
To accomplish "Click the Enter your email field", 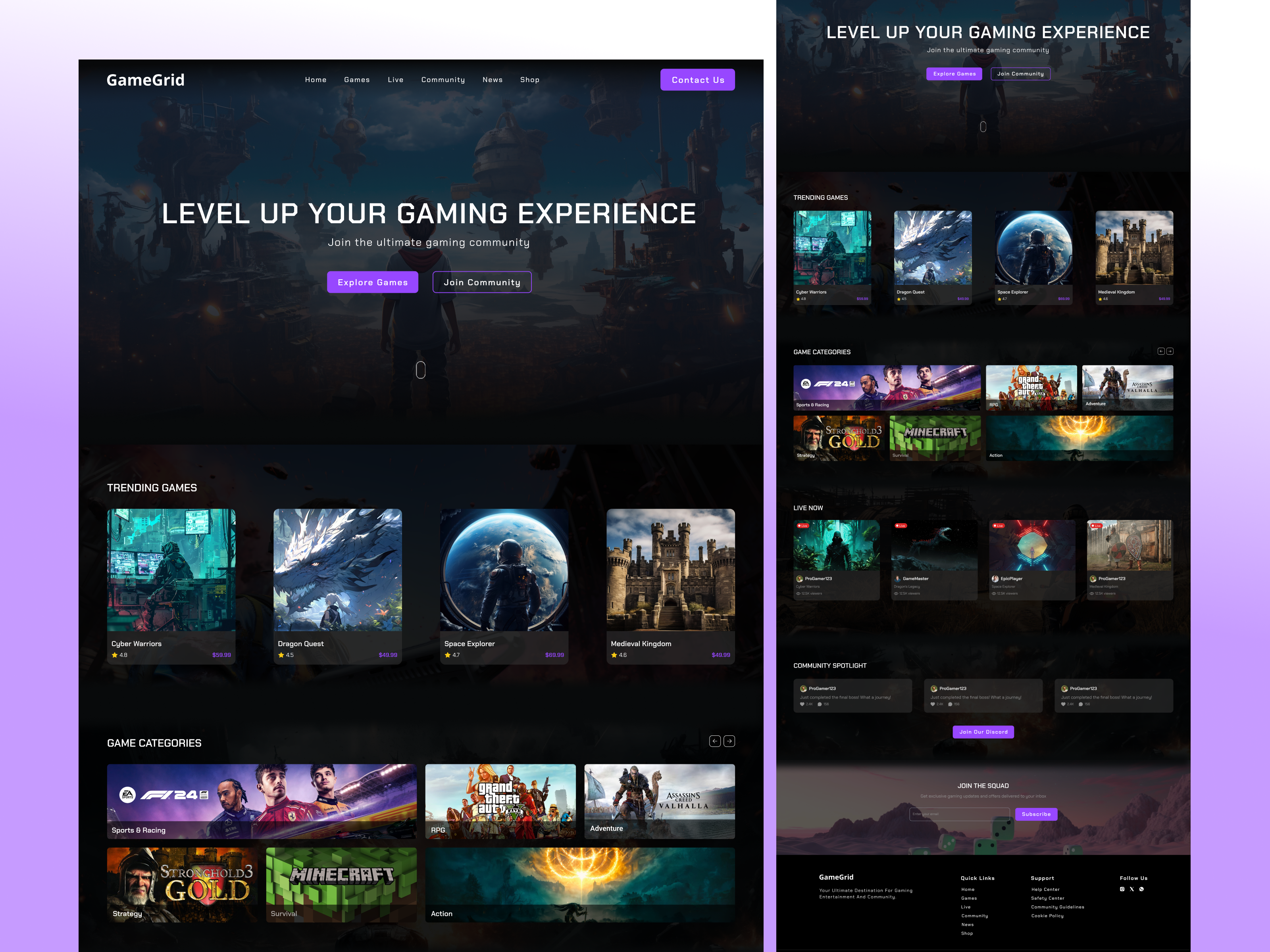I will [960, 814].
